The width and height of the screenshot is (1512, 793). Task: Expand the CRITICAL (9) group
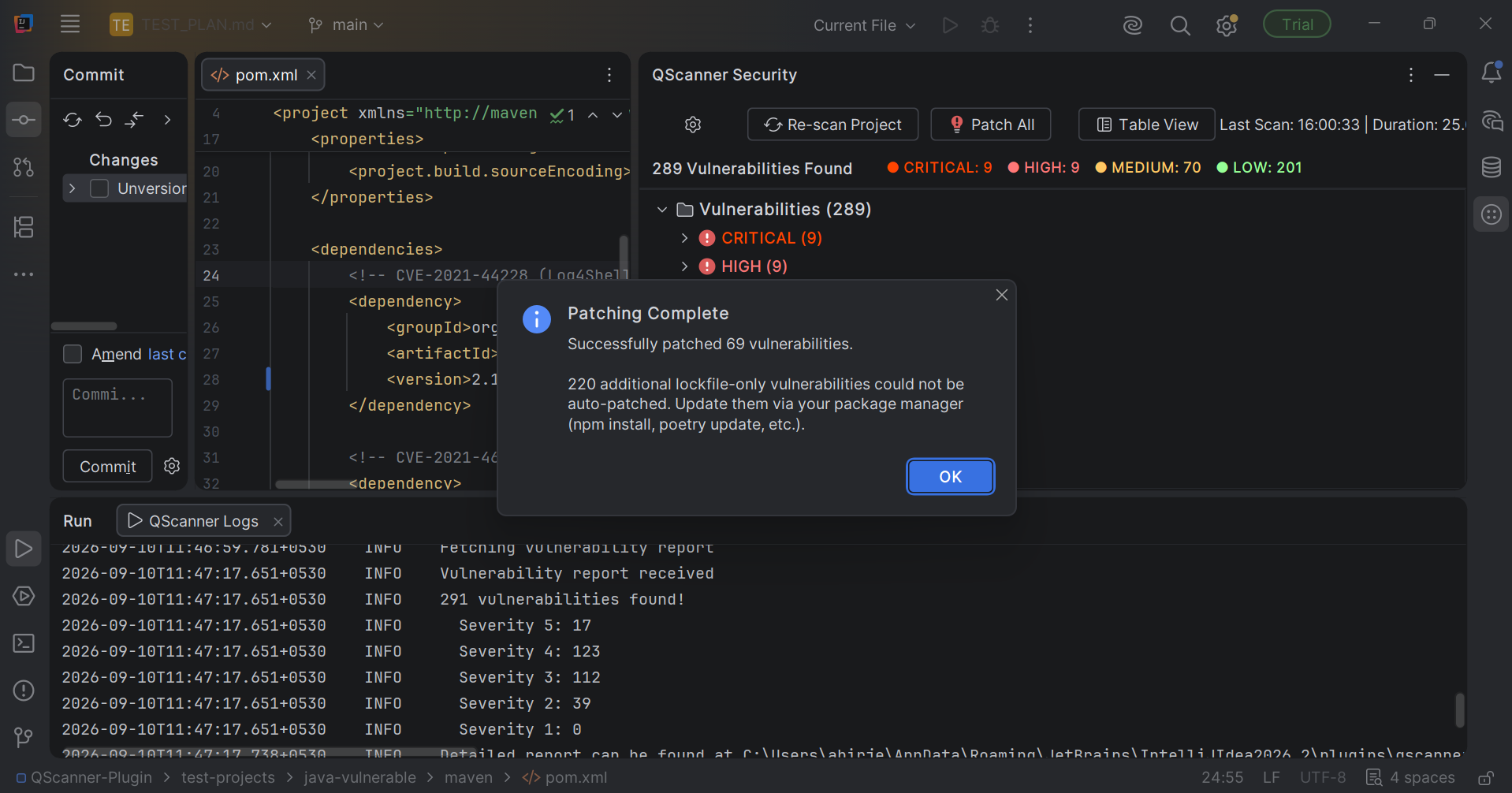click(684, 238)
